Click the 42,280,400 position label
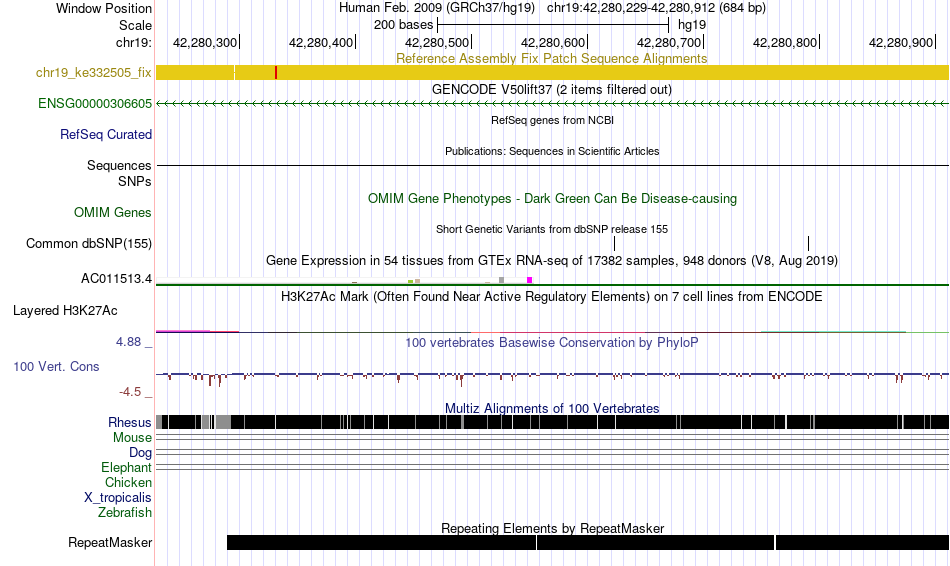 (x=321, y=42)
